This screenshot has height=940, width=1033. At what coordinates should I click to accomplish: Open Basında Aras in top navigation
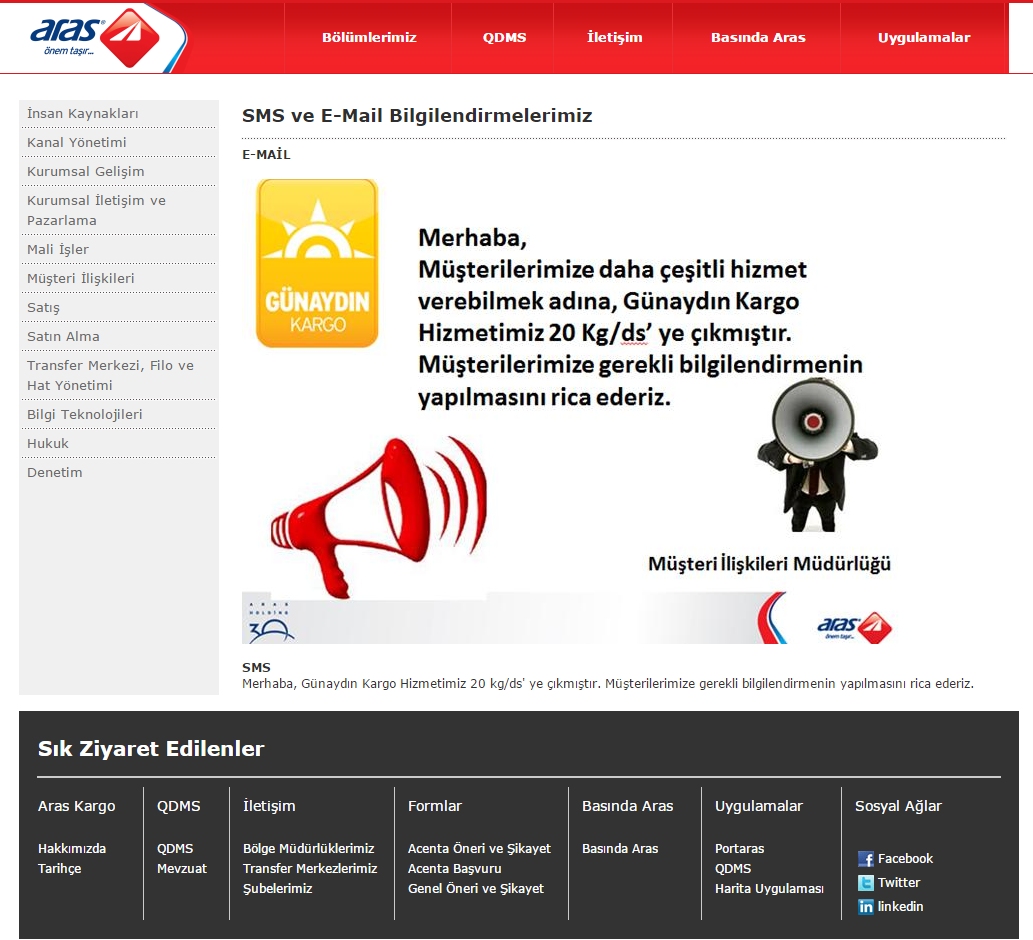coord(758,38)
